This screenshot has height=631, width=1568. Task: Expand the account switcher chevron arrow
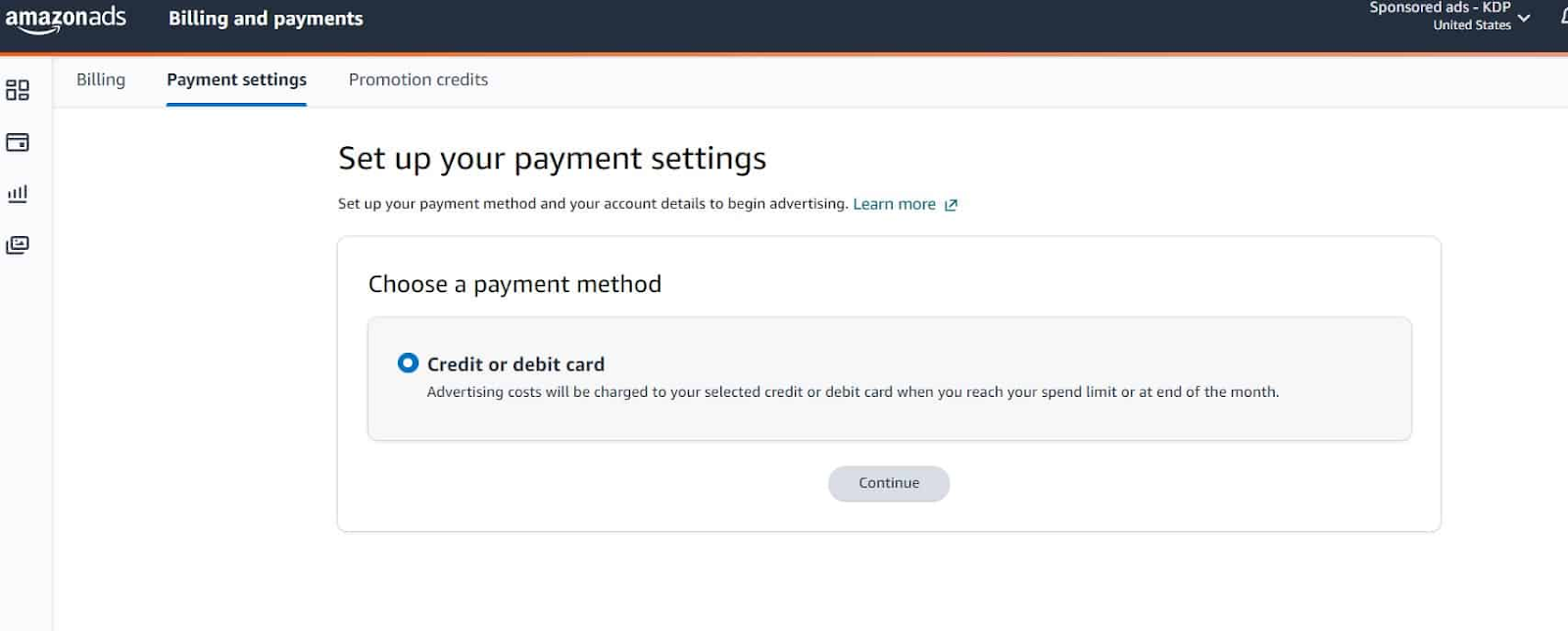(x=1524, y=18)
